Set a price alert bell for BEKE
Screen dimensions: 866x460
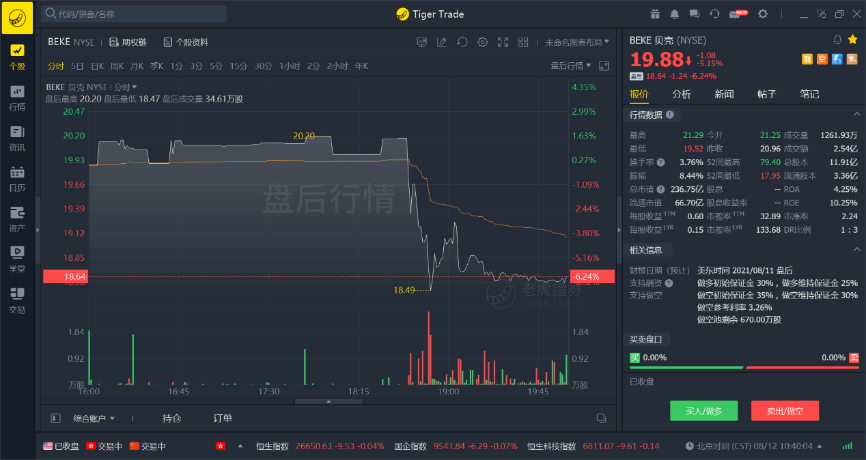(837, 39)
